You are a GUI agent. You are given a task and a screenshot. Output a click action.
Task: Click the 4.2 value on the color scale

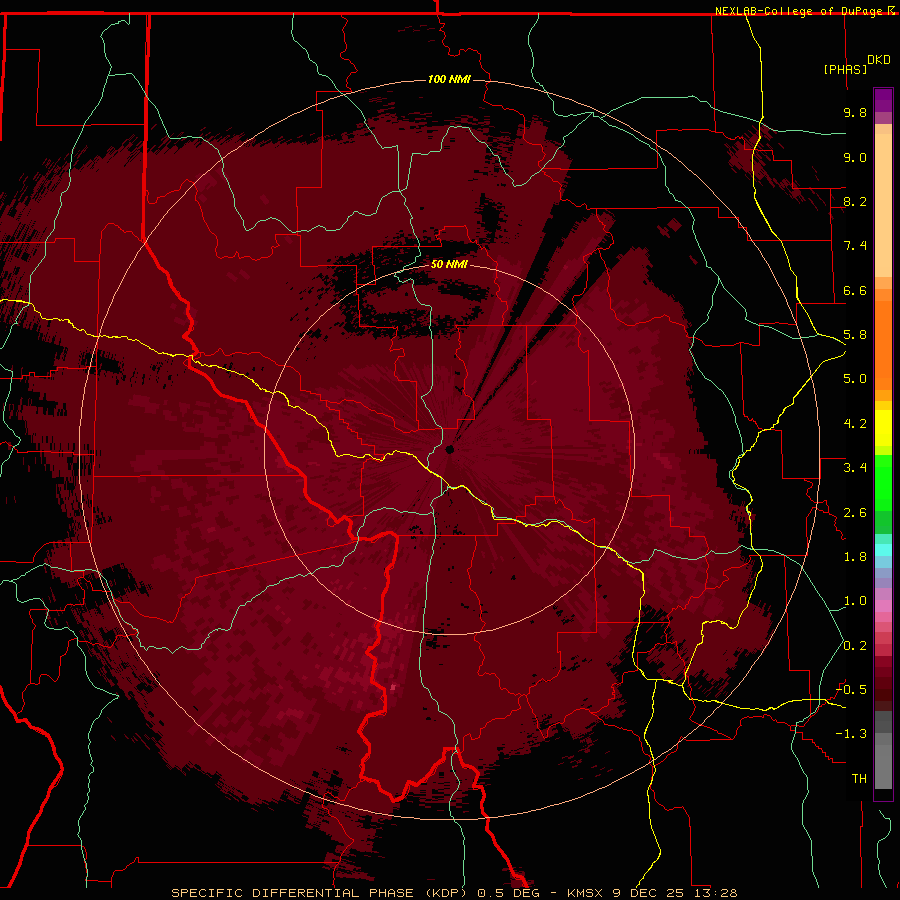tap(855, 424)
